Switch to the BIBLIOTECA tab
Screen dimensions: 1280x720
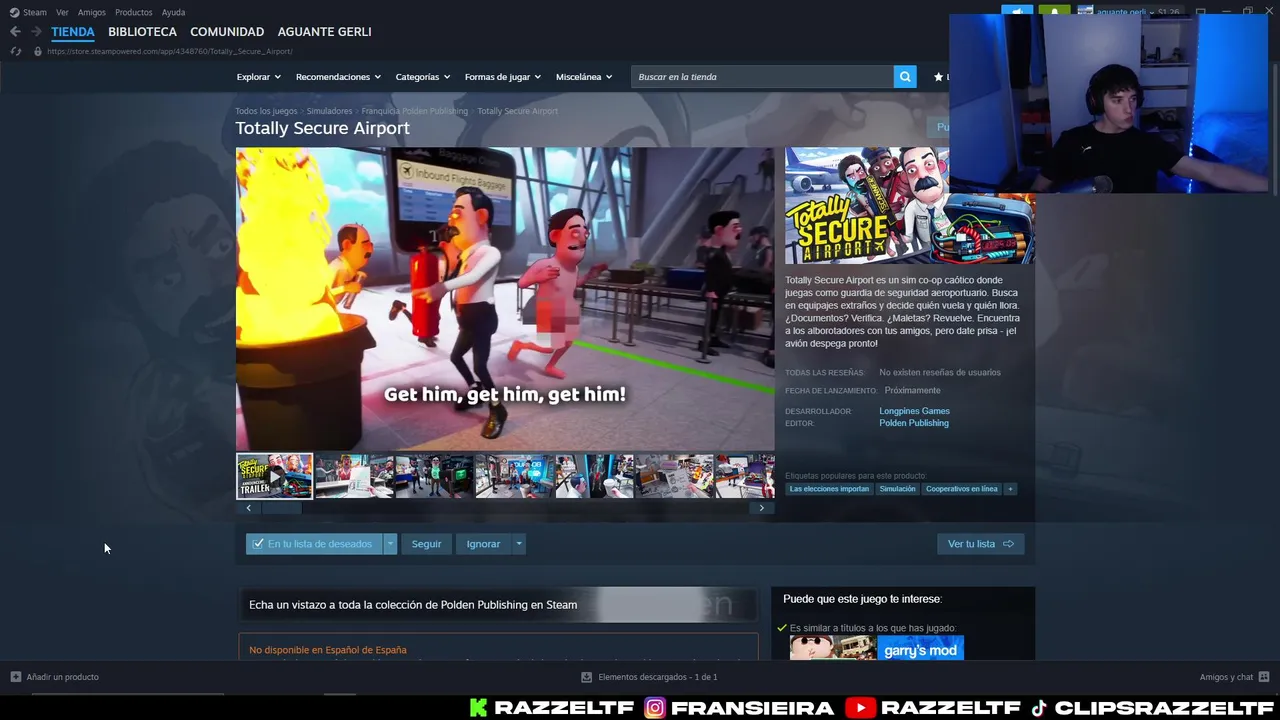[x=142, y=32]
